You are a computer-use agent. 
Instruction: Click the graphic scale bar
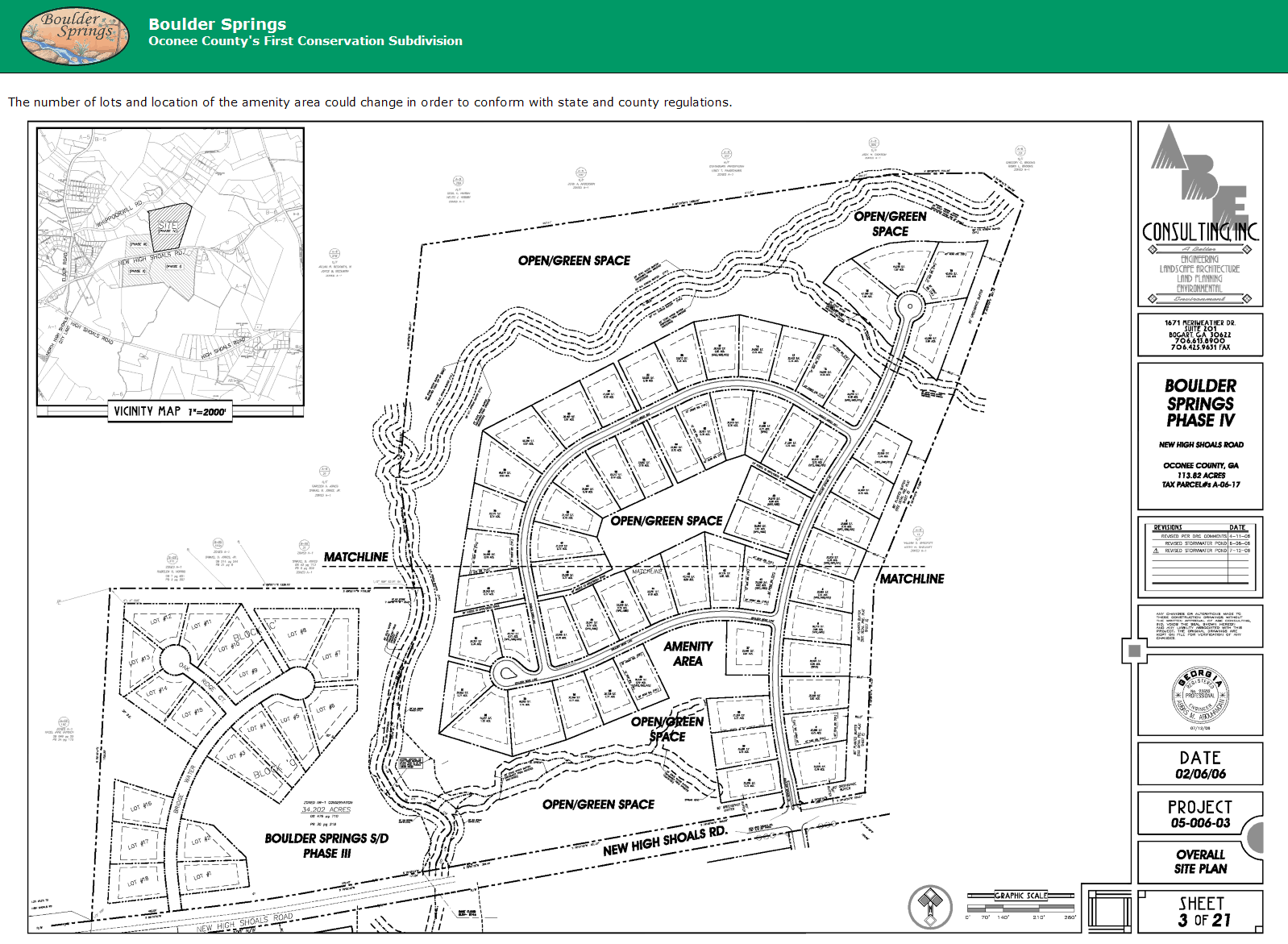pos(1021,905)
